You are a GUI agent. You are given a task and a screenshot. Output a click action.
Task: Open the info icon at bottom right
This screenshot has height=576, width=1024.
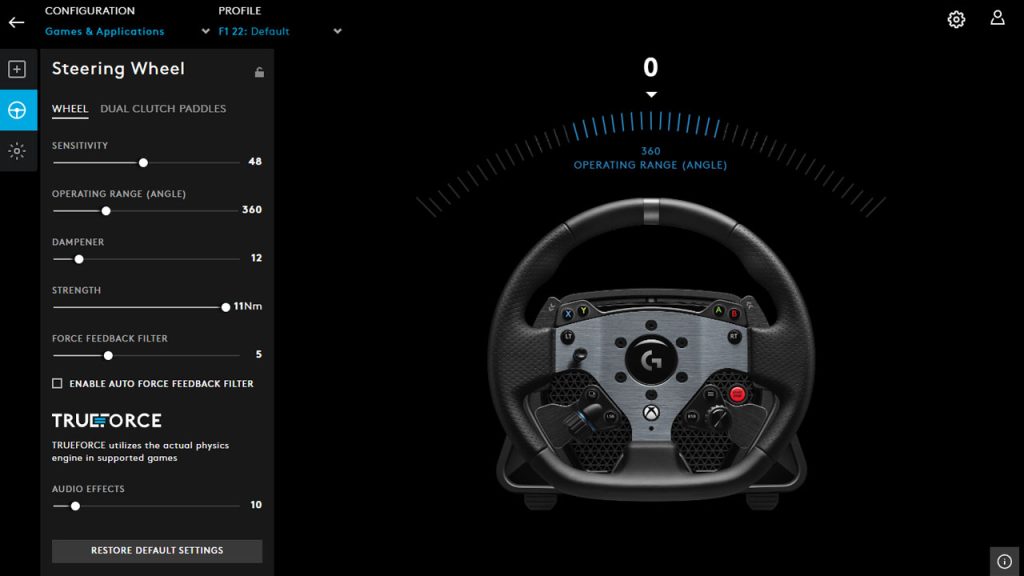click(x=1004, y=561)
